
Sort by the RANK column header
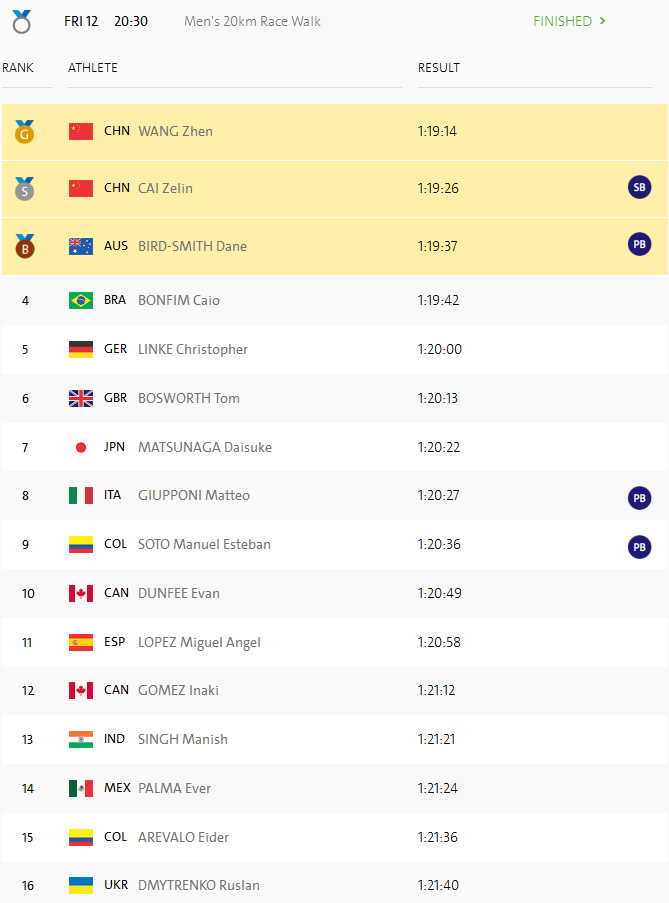(x=18, y=68)
